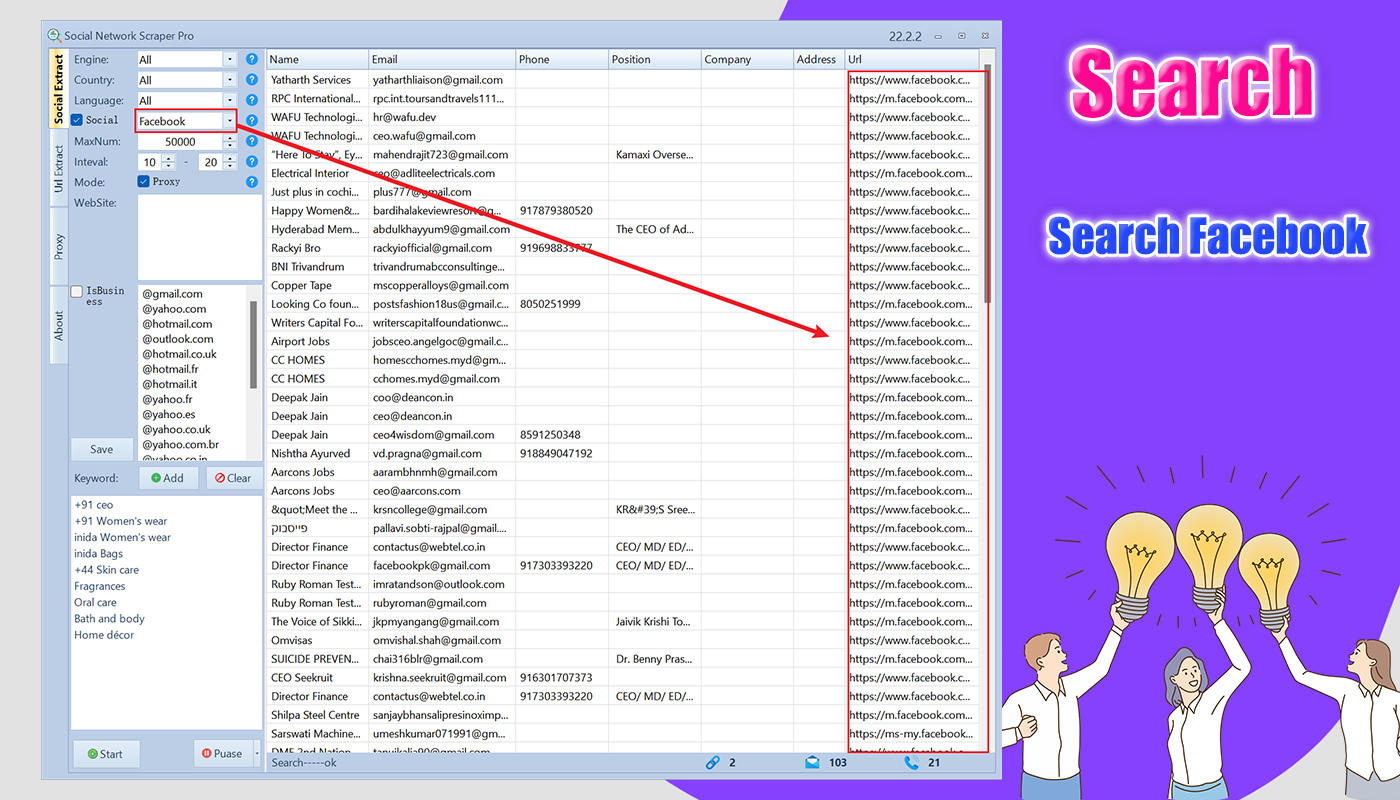Click the phone icon showing 21 results
Viewport: 1400px width, 800px height.
click(x=911, y=762)
